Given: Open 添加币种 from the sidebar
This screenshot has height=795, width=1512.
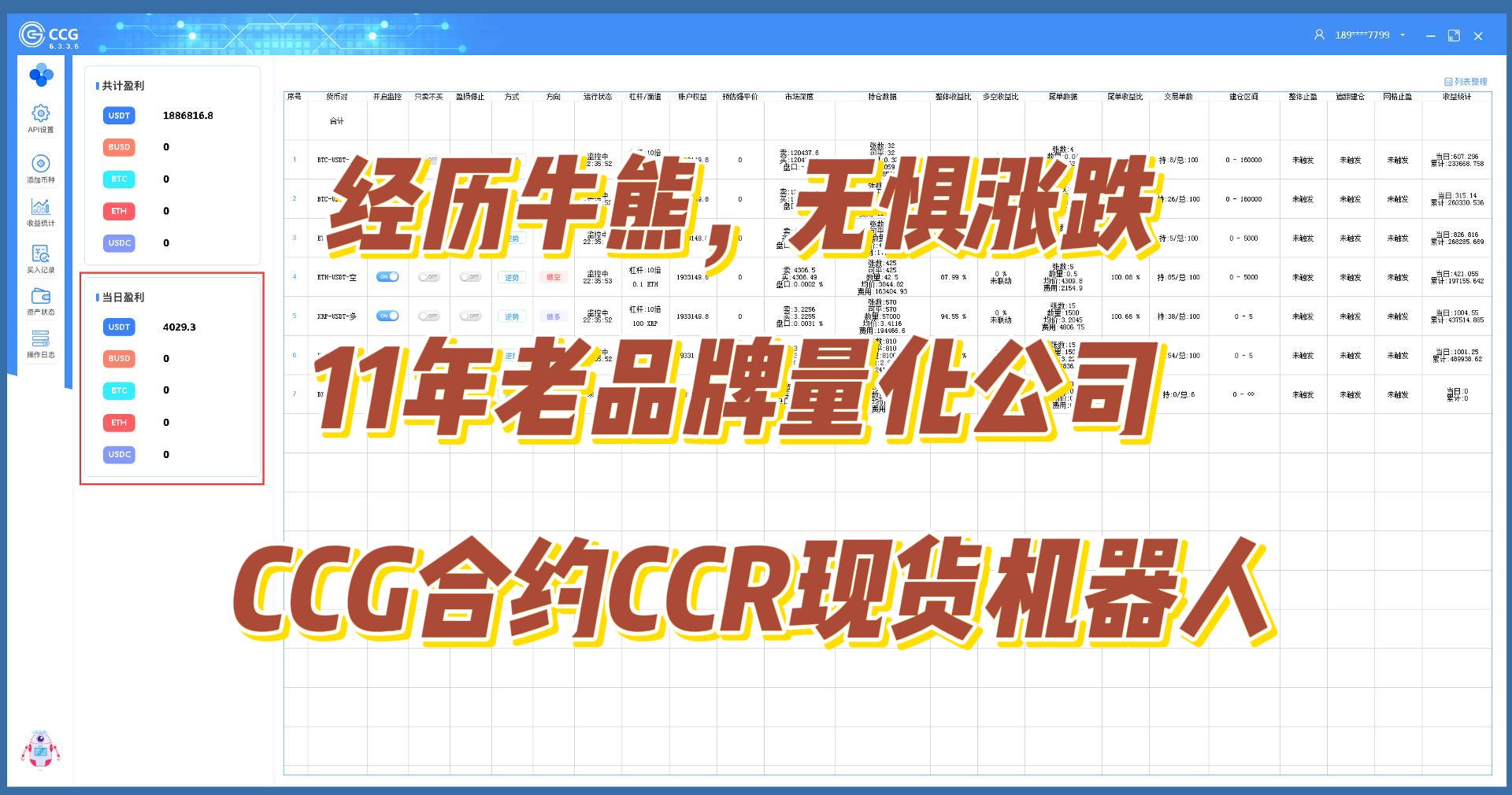Looking at the screenshot, I should pos(41,169).
